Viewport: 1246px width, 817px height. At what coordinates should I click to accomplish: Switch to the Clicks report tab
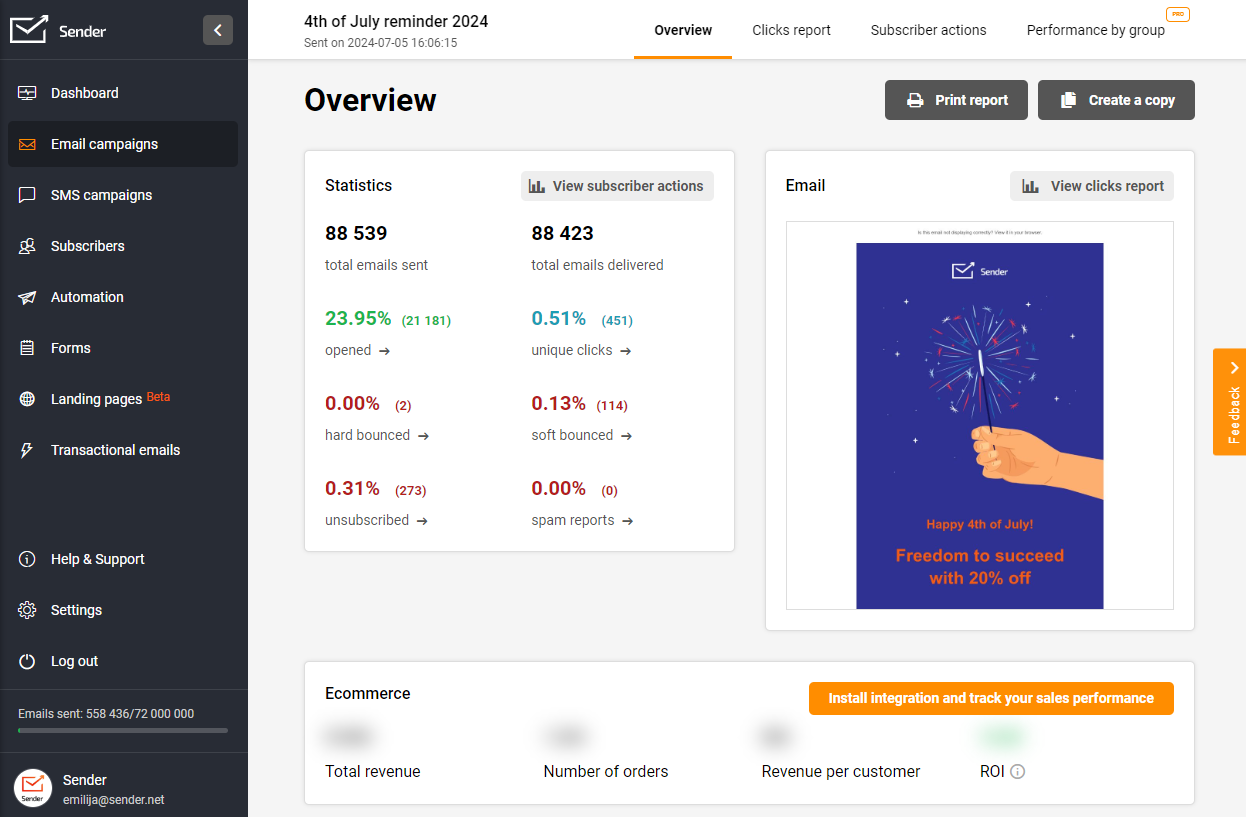pos(791,30)
